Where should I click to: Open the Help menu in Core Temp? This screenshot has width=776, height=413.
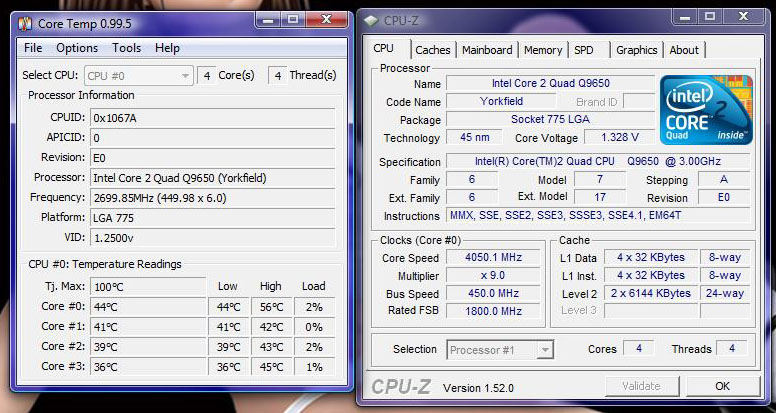pos(167,48)
